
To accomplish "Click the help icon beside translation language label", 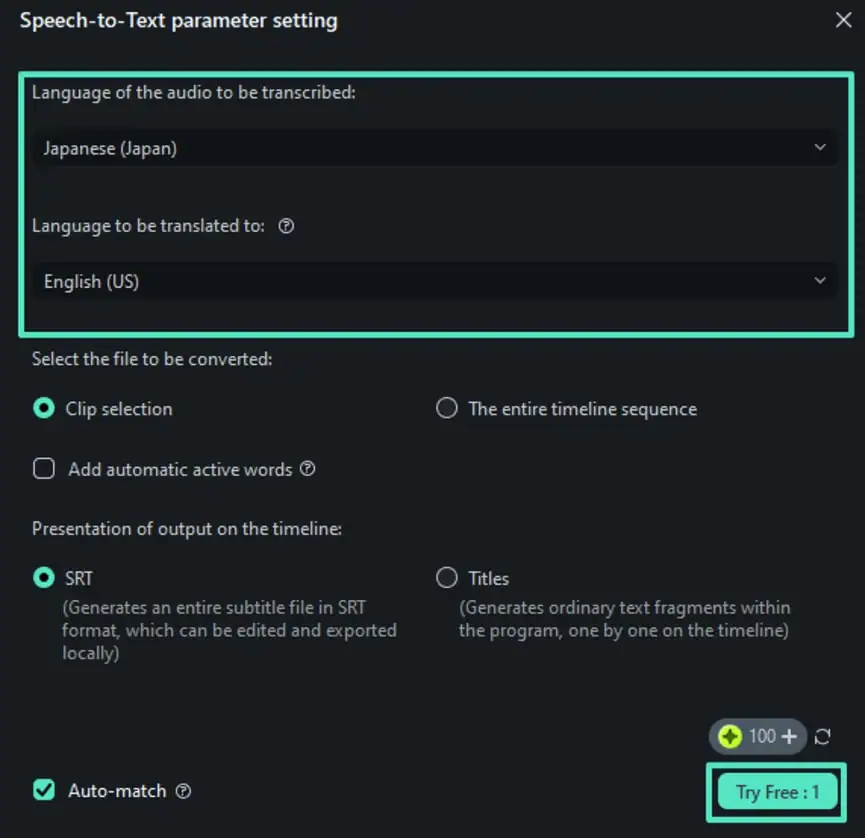I will (x=286, y=226).
